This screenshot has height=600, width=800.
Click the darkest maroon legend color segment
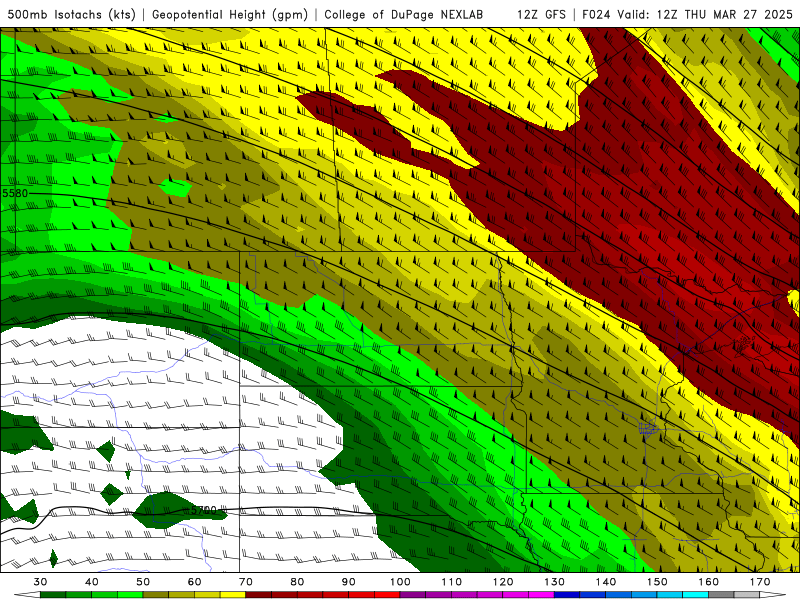(259, 595)
